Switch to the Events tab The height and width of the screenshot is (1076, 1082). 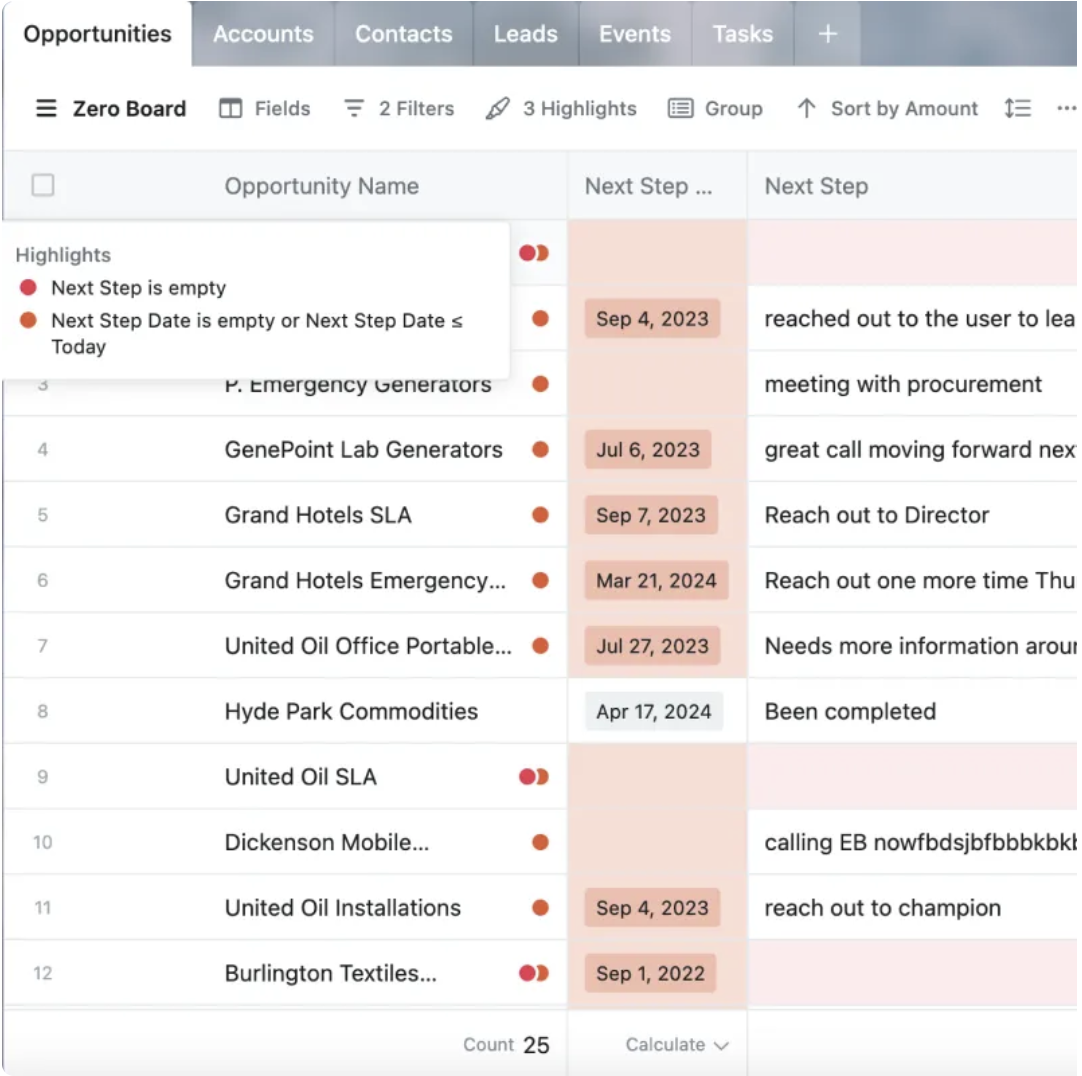pyautogui.click(x=634, y=34)
